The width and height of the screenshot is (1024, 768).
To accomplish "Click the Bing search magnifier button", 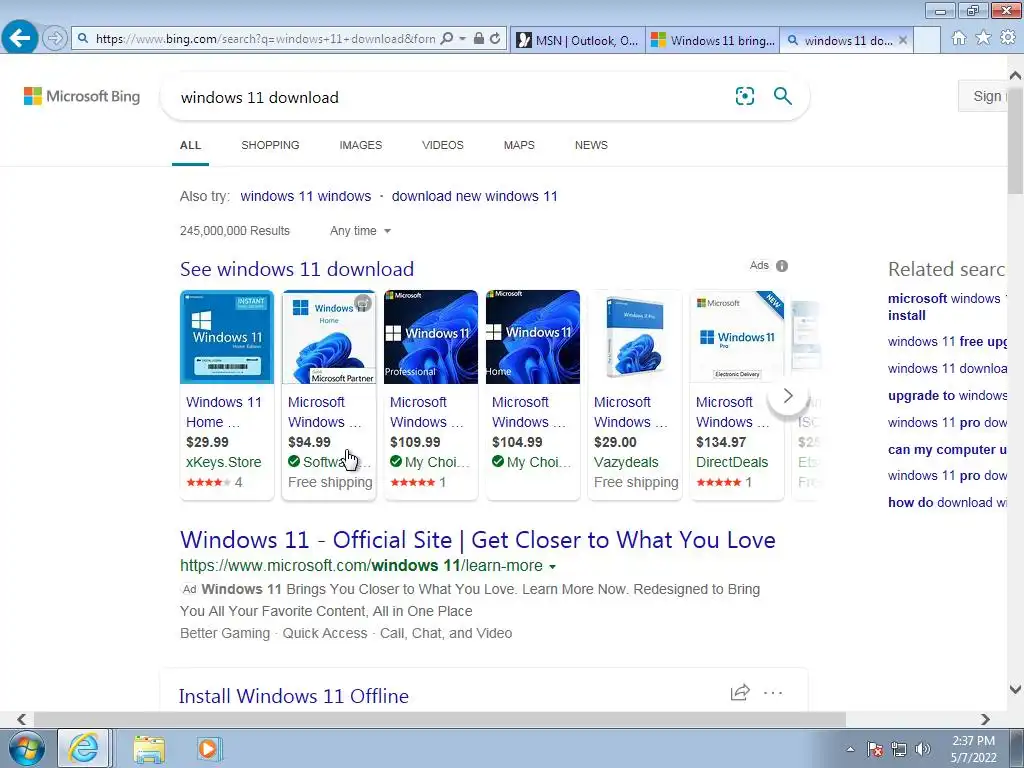I will click(782, 97).
